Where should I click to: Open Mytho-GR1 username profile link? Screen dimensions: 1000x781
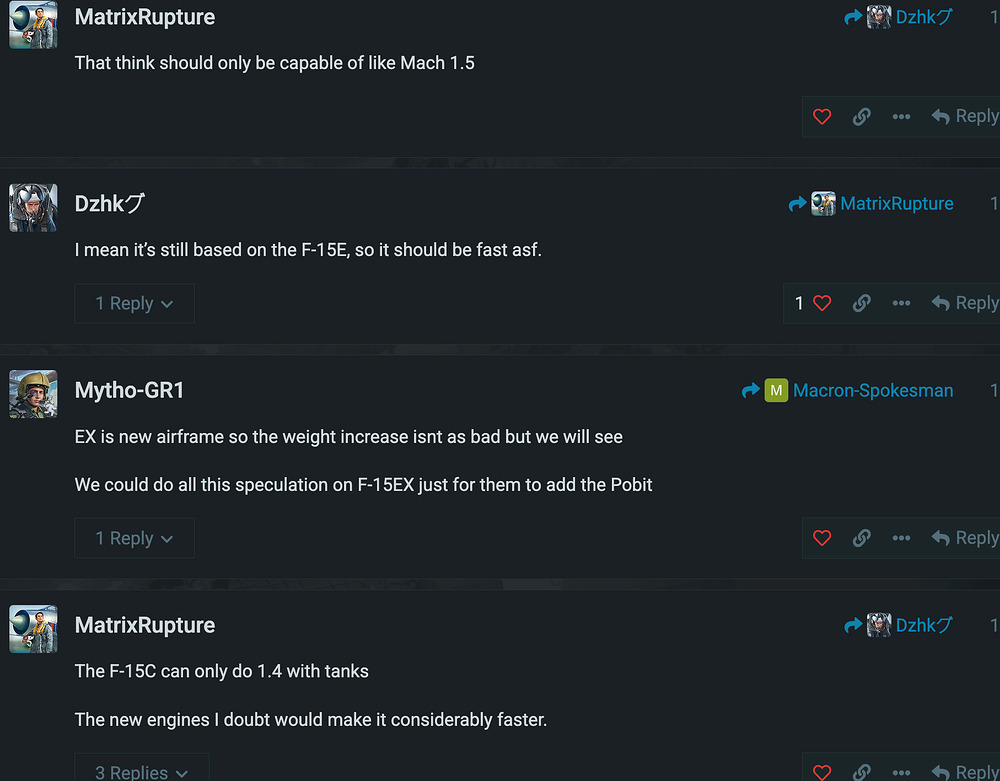130,391
